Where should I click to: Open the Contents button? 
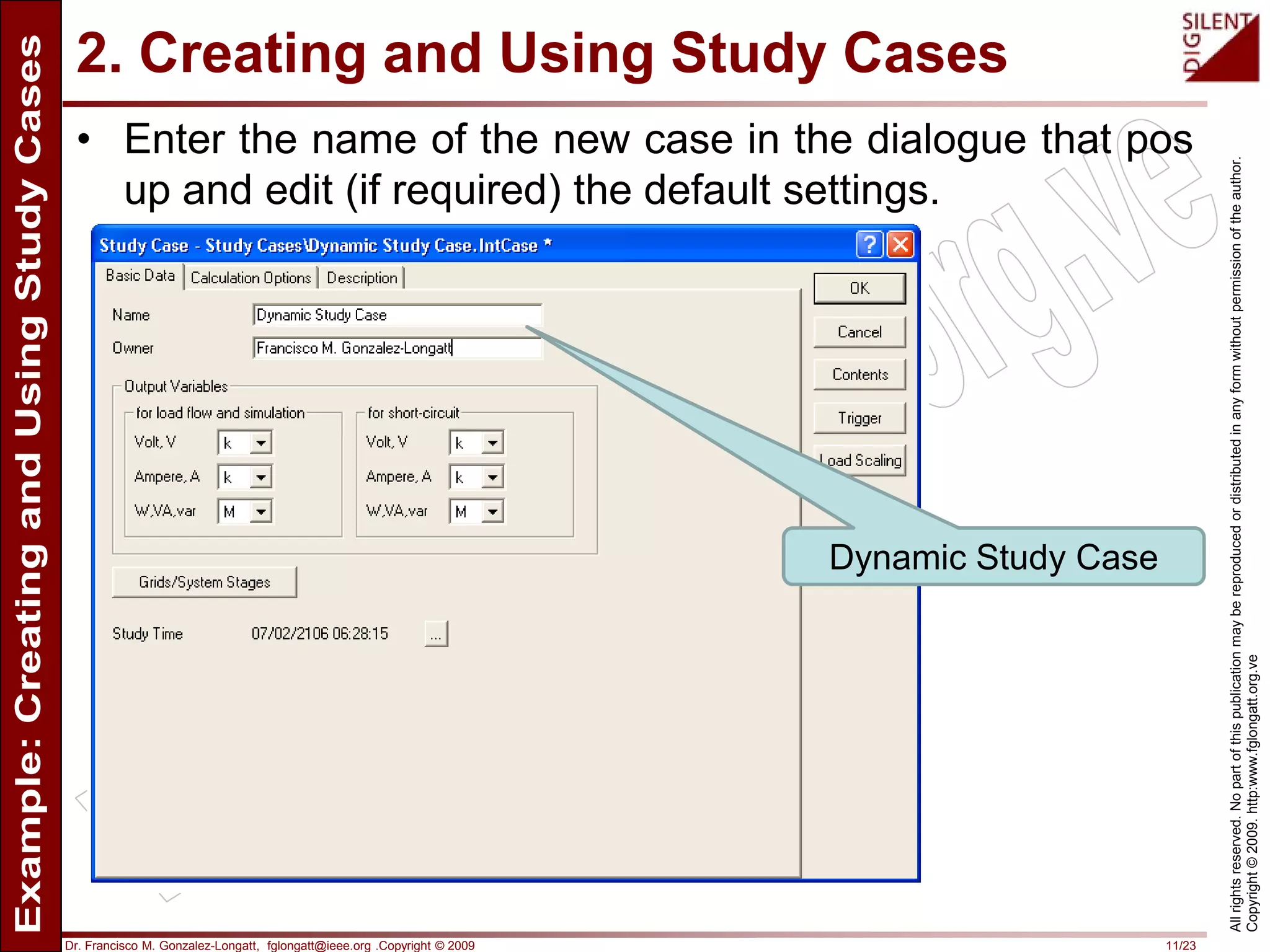[859, 374]
